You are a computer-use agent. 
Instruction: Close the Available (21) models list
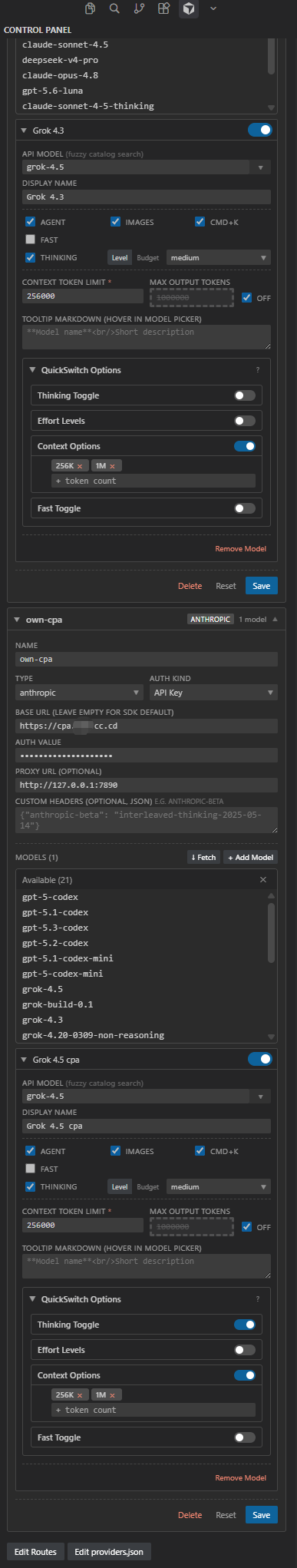263,879
